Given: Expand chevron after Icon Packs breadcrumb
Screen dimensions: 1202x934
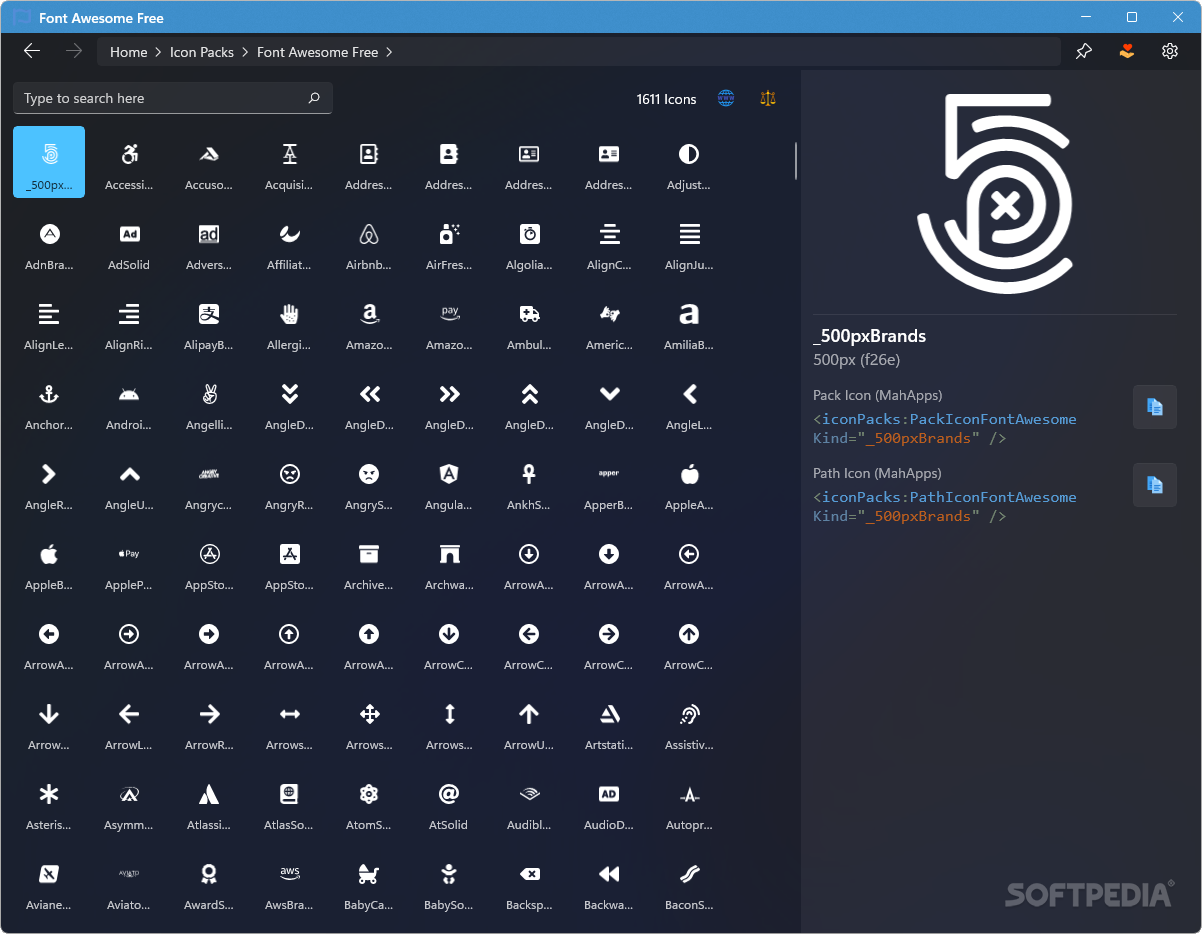Looking at the screenshot, I should click(x=245, y=52).
